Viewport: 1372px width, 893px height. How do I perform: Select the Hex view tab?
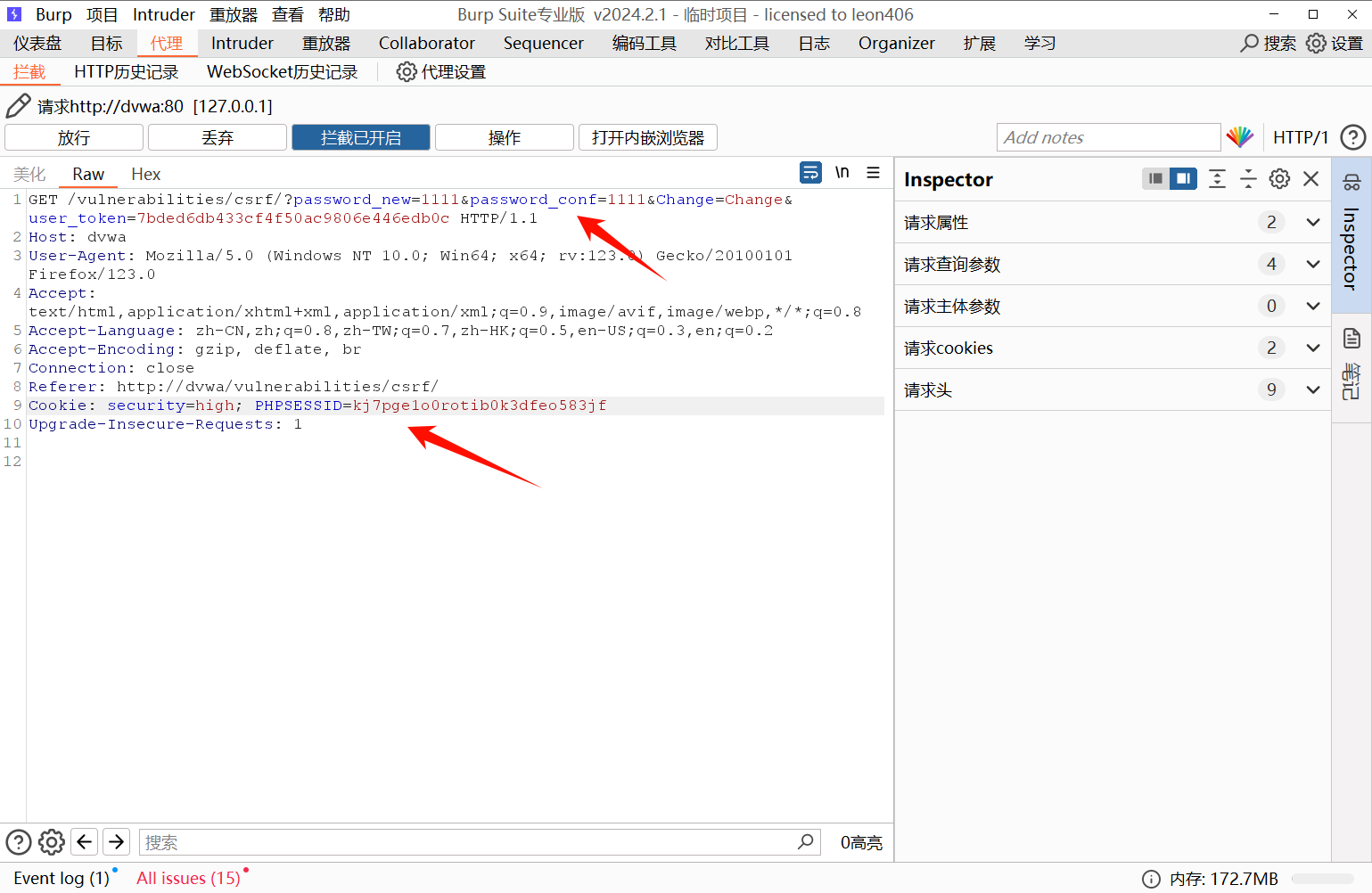click(145, 174)
